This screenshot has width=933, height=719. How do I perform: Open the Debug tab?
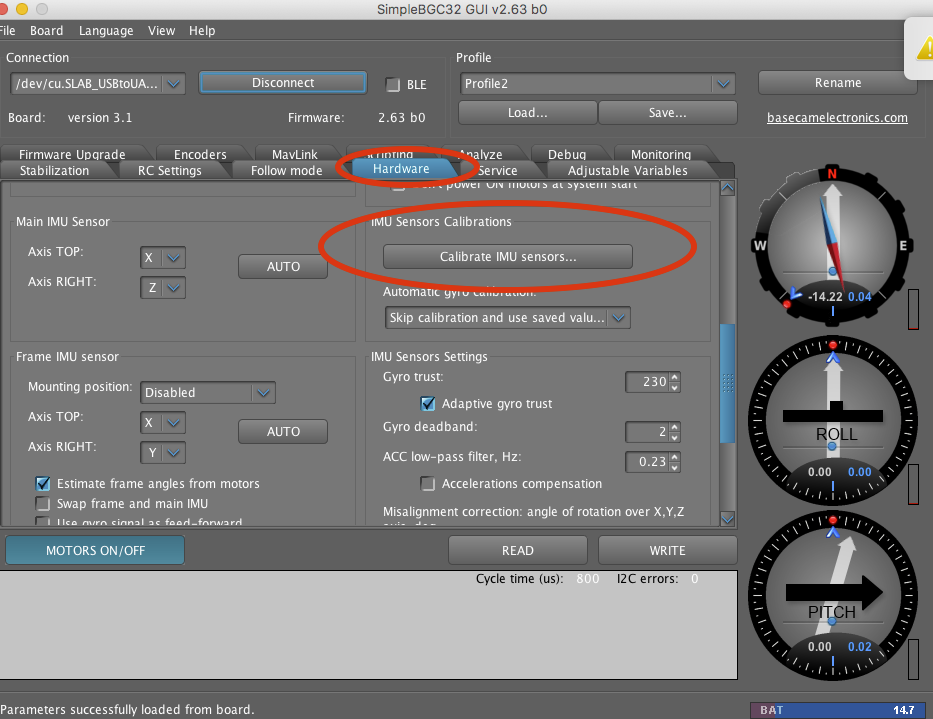[x=566, y=154]
